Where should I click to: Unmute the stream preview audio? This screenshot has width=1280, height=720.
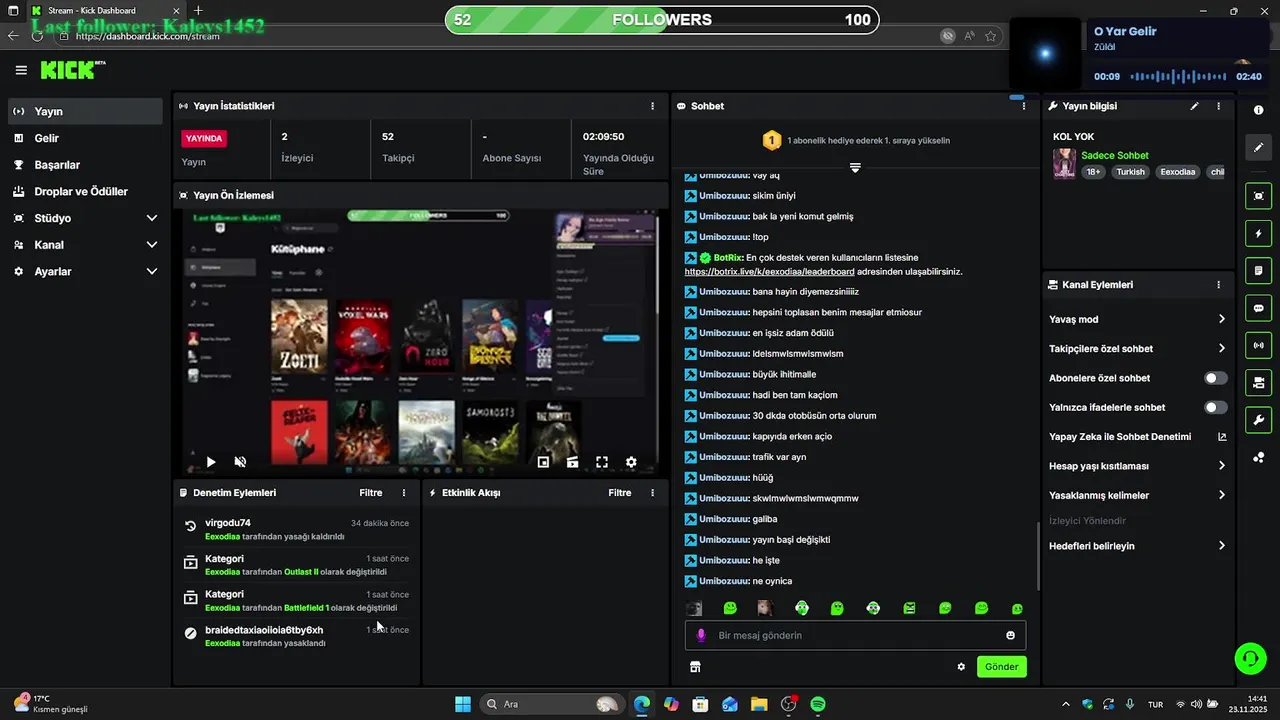click(x=240, y=462)
